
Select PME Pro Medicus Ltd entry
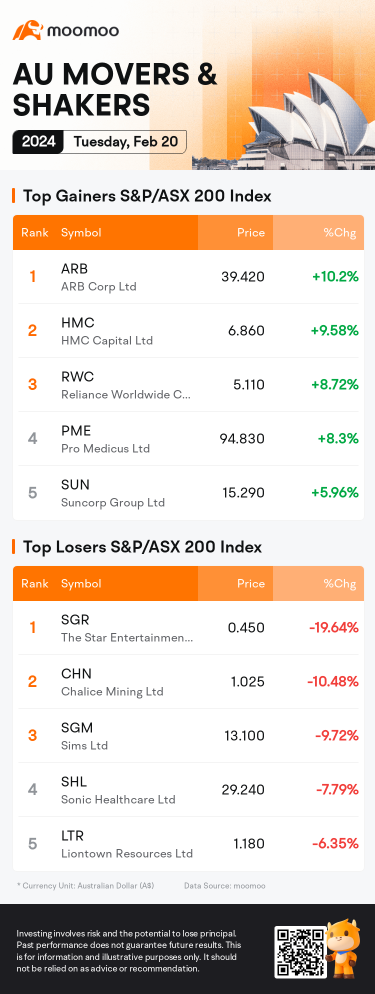pos(188,439)
